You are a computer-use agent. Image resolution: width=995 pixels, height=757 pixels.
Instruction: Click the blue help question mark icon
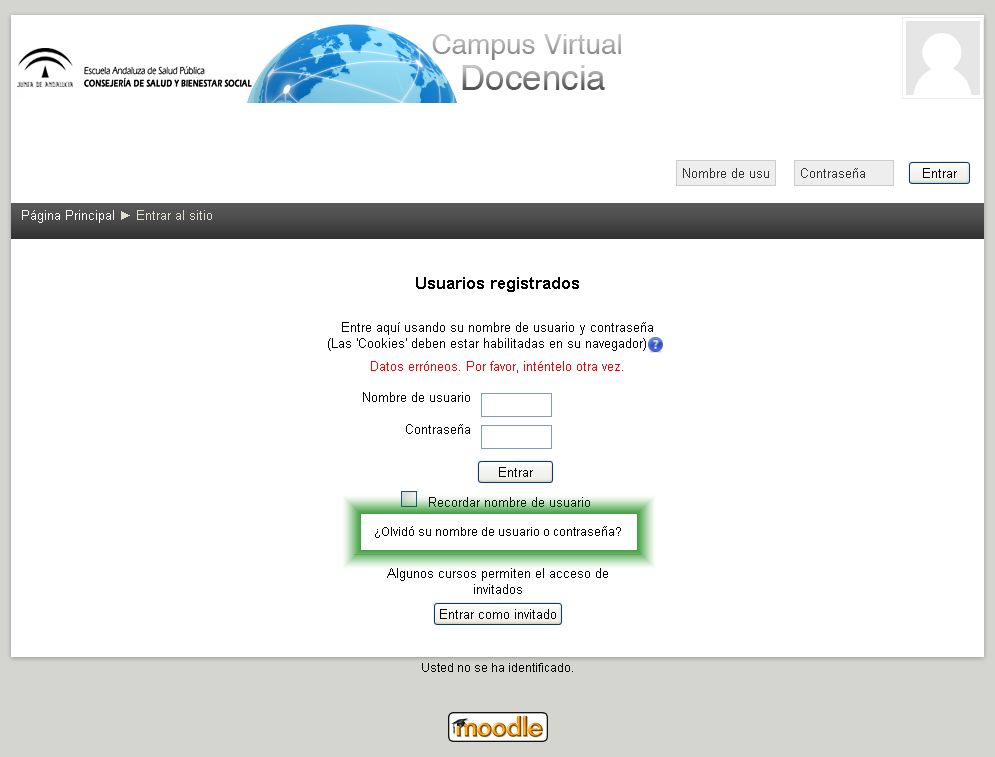click(x=656, y=345)
